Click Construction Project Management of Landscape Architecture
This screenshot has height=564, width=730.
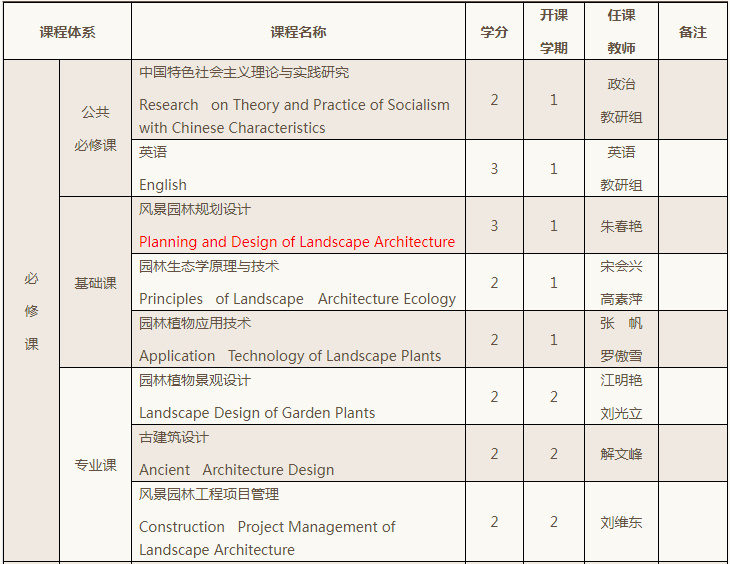tap(267, 538)
